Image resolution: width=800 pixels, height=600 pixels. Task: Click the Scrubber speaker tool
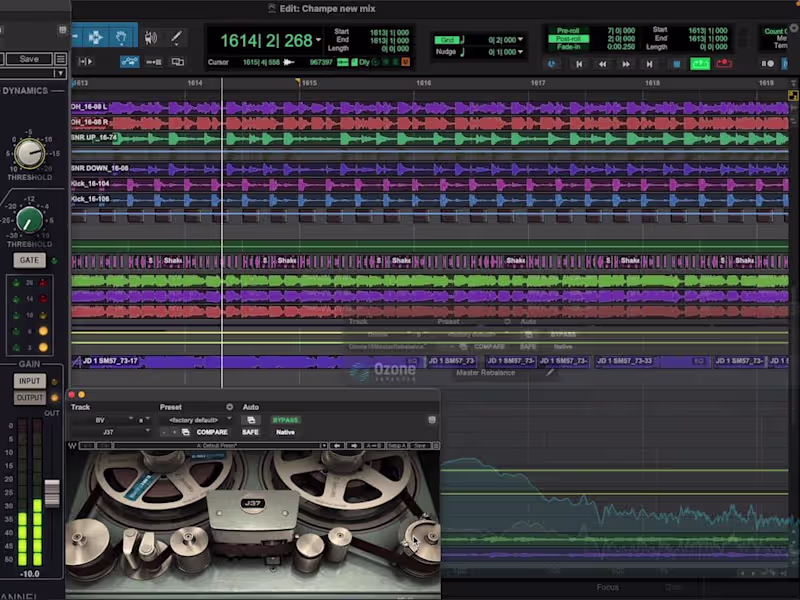(151, 38)
